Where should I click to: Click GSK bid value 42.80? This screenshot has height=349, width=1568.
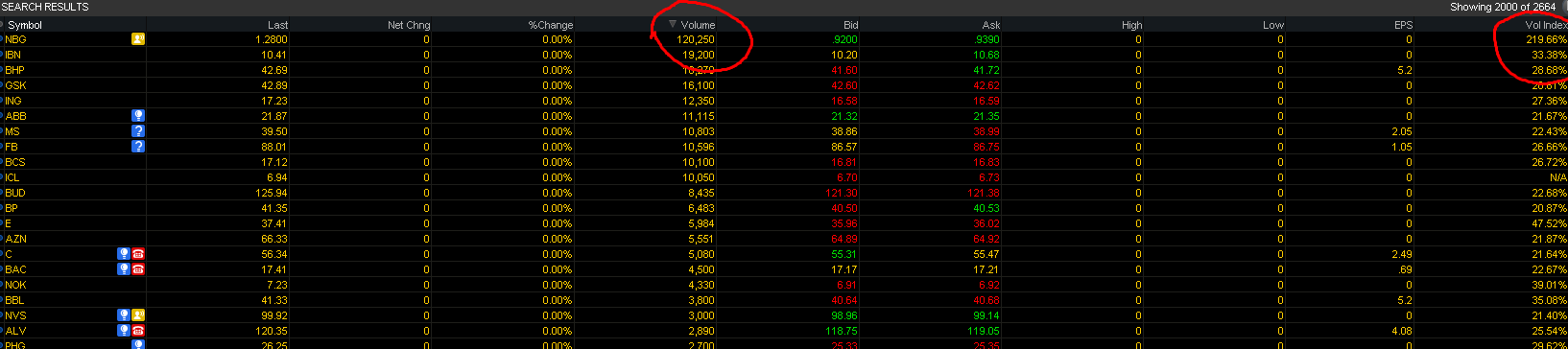(x=844, y=85)
